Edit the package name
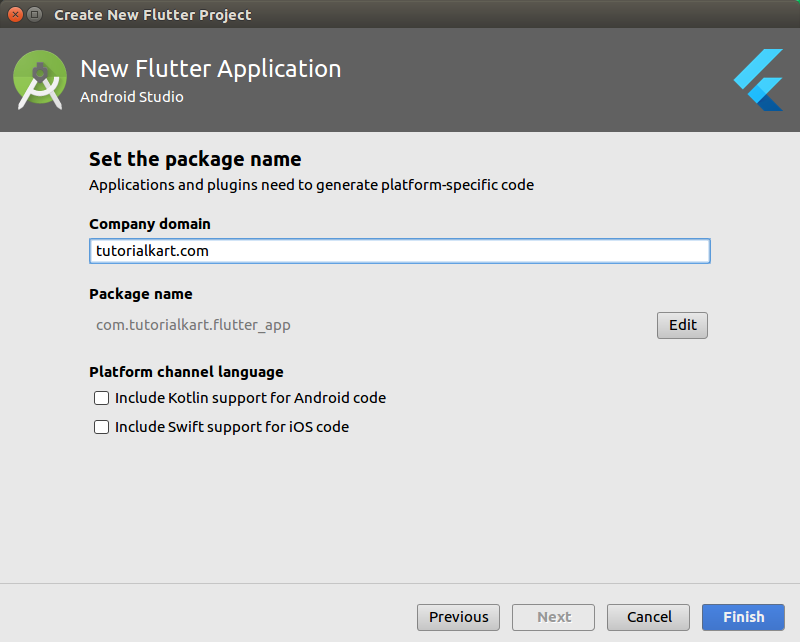 (x=682, y=325)
